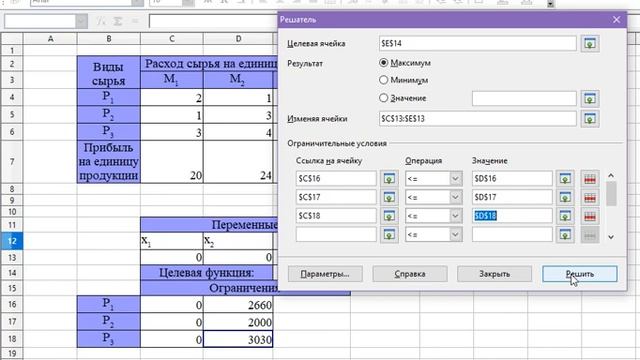Click shrink button beside $C$17 reference
Viewport: 640px width, 360px height.
click(x=389, y=198)
